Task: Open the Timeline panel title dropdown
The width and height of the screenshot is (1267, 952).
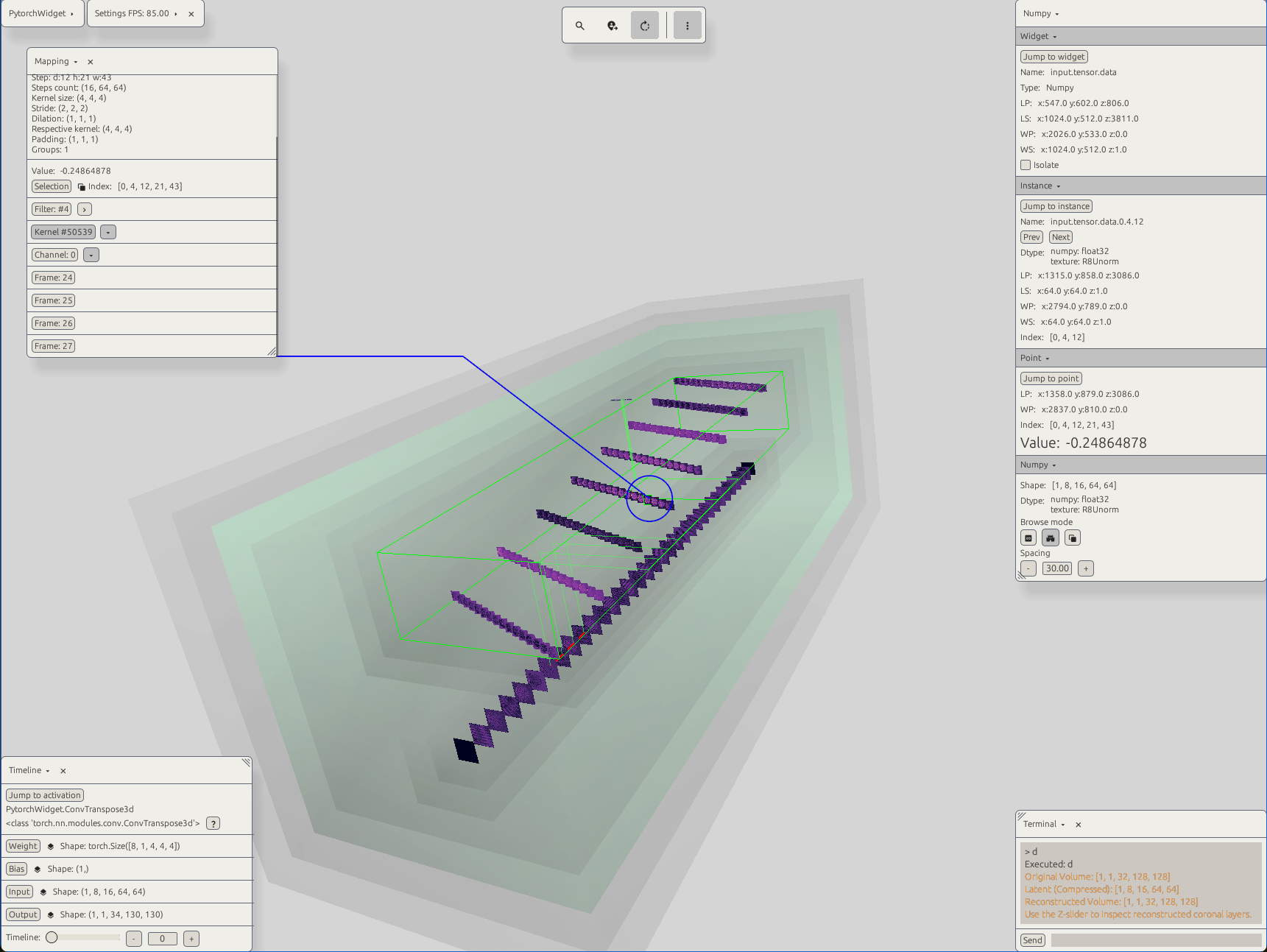Action: (x=29, y=770)
